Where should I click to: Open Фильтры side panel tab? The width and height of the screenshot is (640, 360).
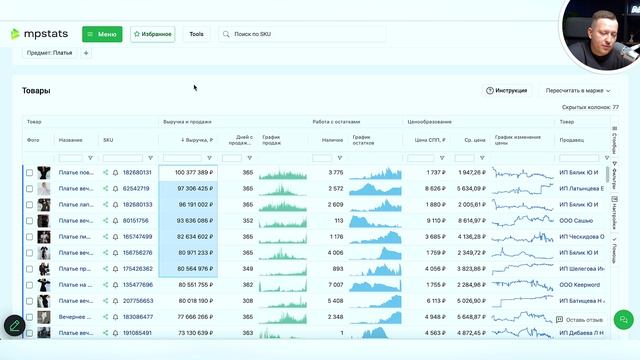pos(615,176)
